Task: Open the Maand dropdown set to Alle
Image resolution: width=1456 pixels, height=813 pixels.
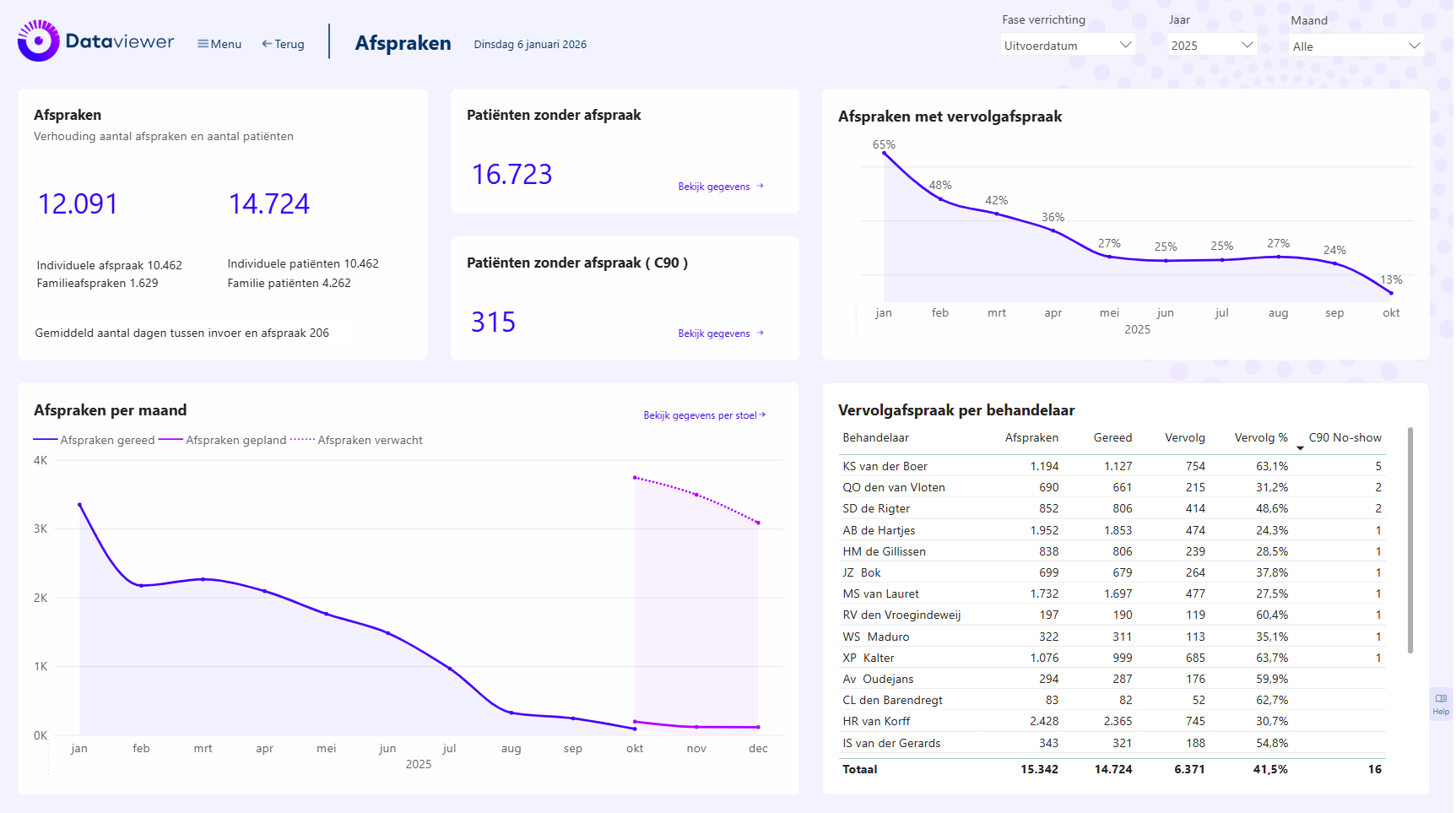Action: pos(1356,46)
